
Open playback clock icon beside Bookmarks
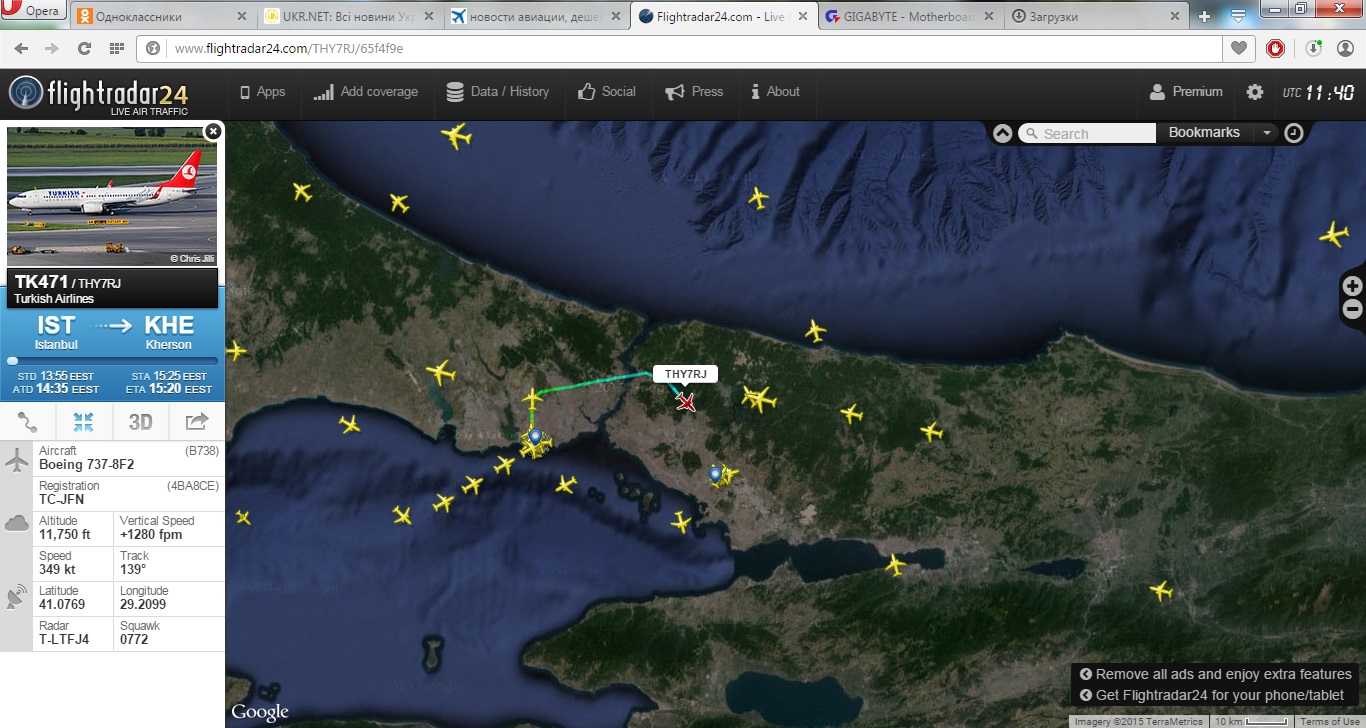[x=1294, y=133]
